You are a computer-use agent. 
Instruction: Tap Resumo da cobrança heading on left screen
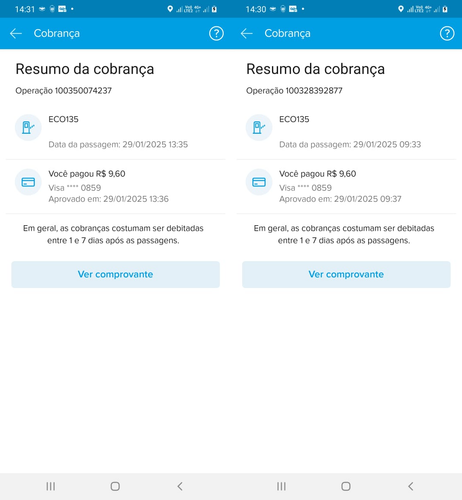pos(85,69)
